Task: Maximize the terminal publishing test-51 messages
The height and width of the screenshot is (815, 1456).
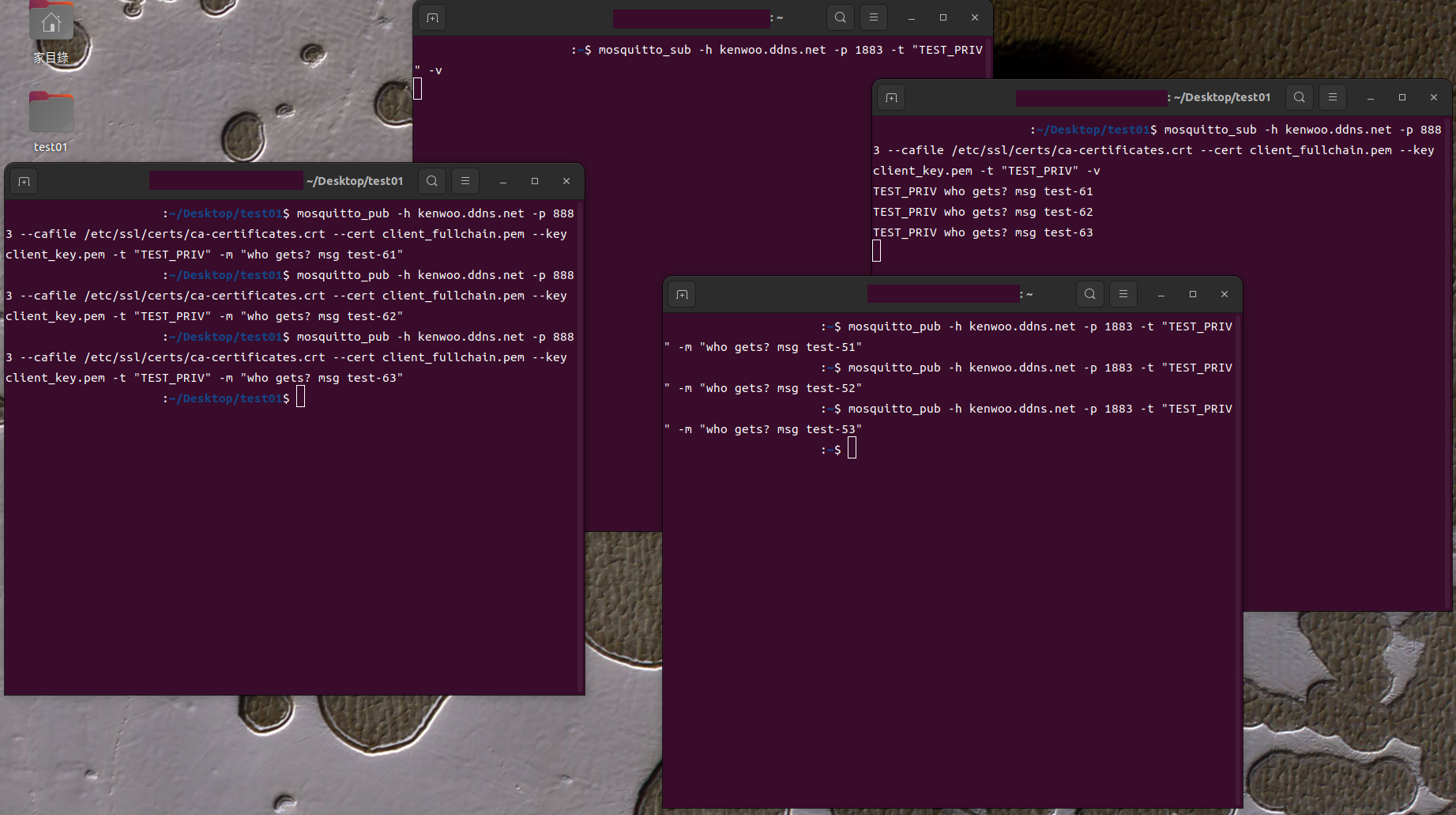Action: tap(1193, 294)
